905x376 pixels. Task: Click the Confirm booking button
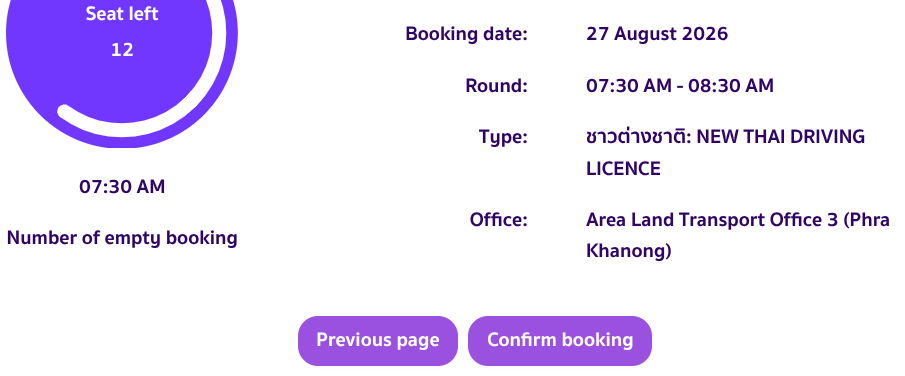pos(560,340)
